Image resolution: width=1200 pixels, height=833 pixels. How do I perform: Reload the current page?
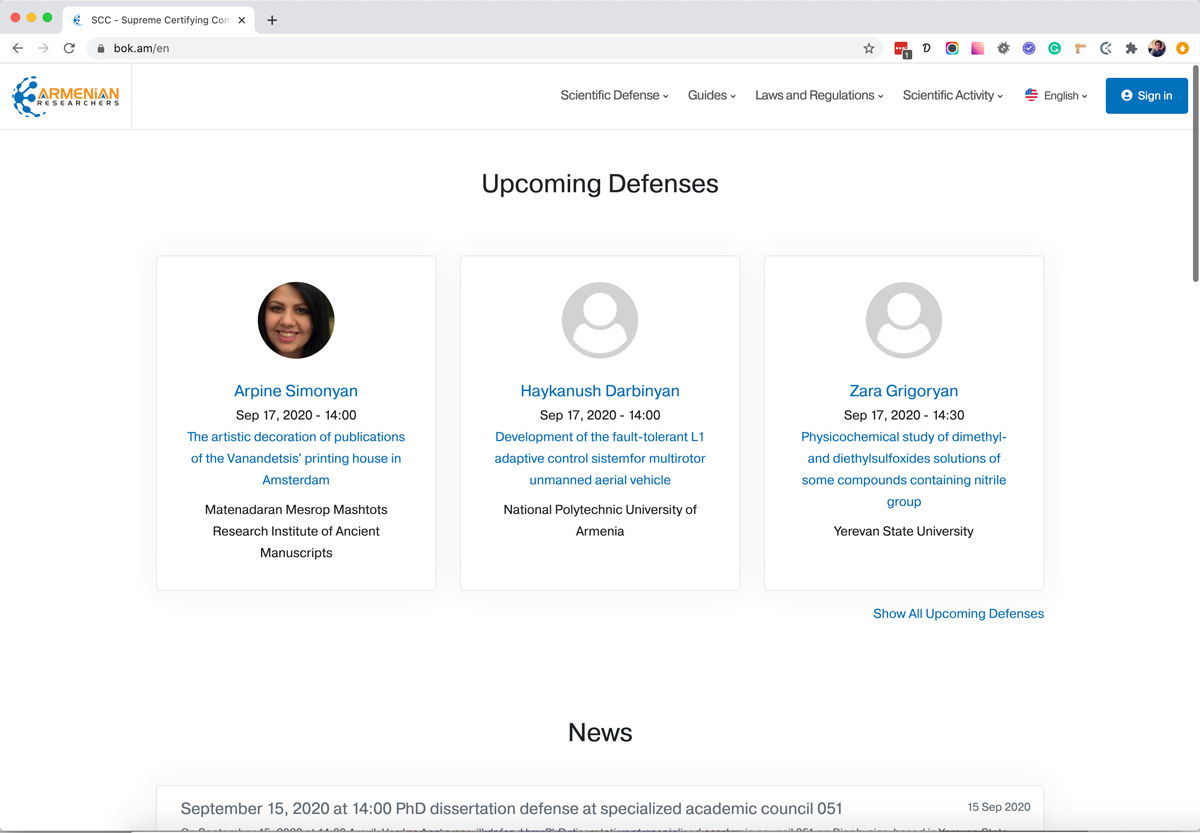coord(69,48)
